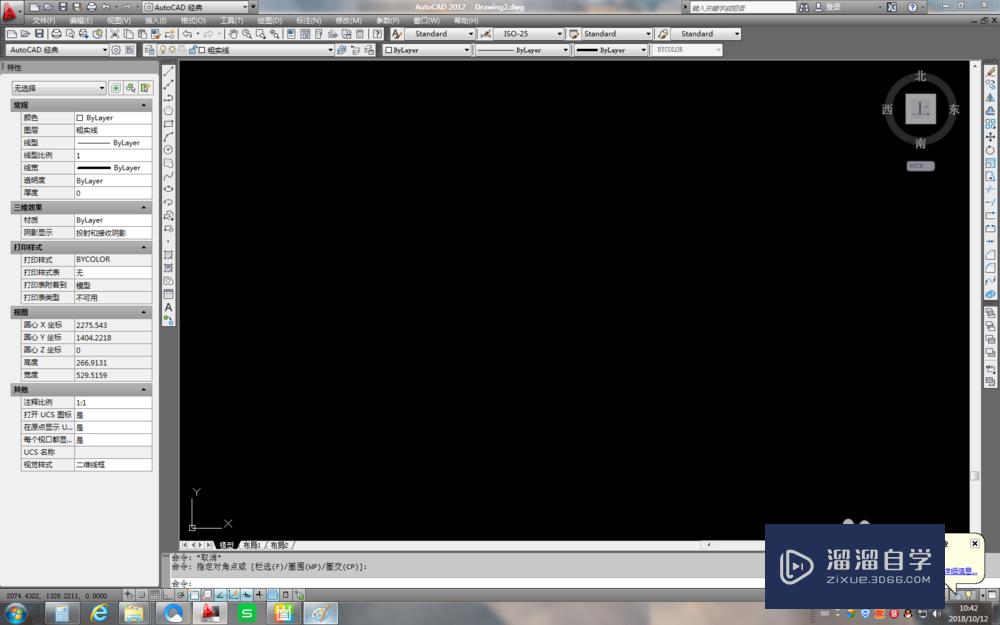The height and width of the screenshot is (625, 1000).
Task: Select the Polygon draw tool
Action: tap(168, 111)
